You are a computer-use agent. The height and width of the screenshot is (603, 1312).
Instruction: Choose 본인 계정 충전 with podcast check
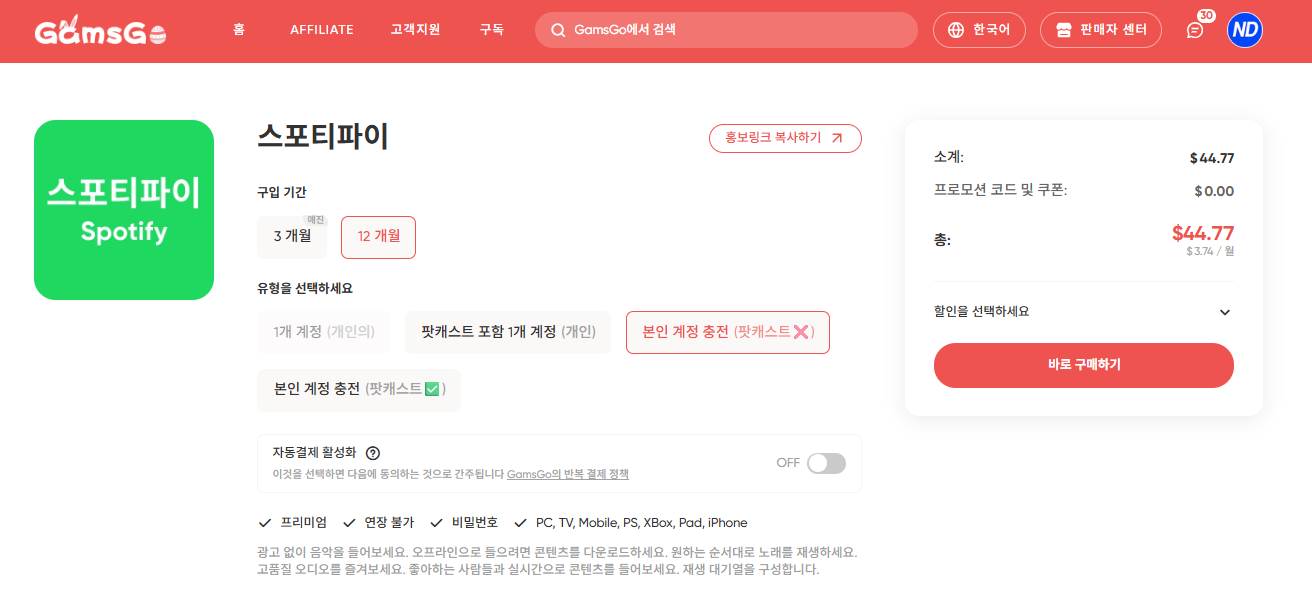click(x=360, y=390)
